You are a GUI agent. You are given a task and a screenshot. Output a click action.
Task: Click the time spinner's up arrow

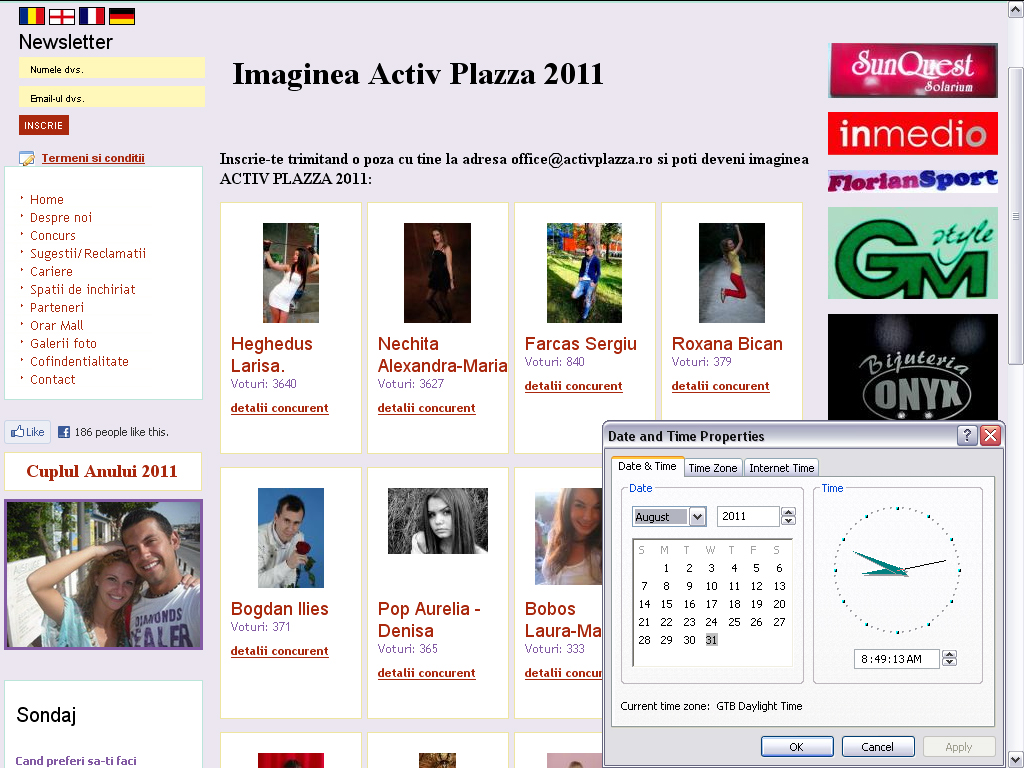pos(948,654)
